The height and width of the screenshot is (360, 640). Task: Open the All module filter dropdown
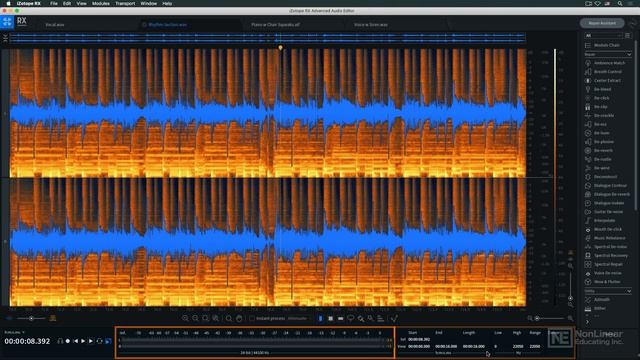[603, 36]
